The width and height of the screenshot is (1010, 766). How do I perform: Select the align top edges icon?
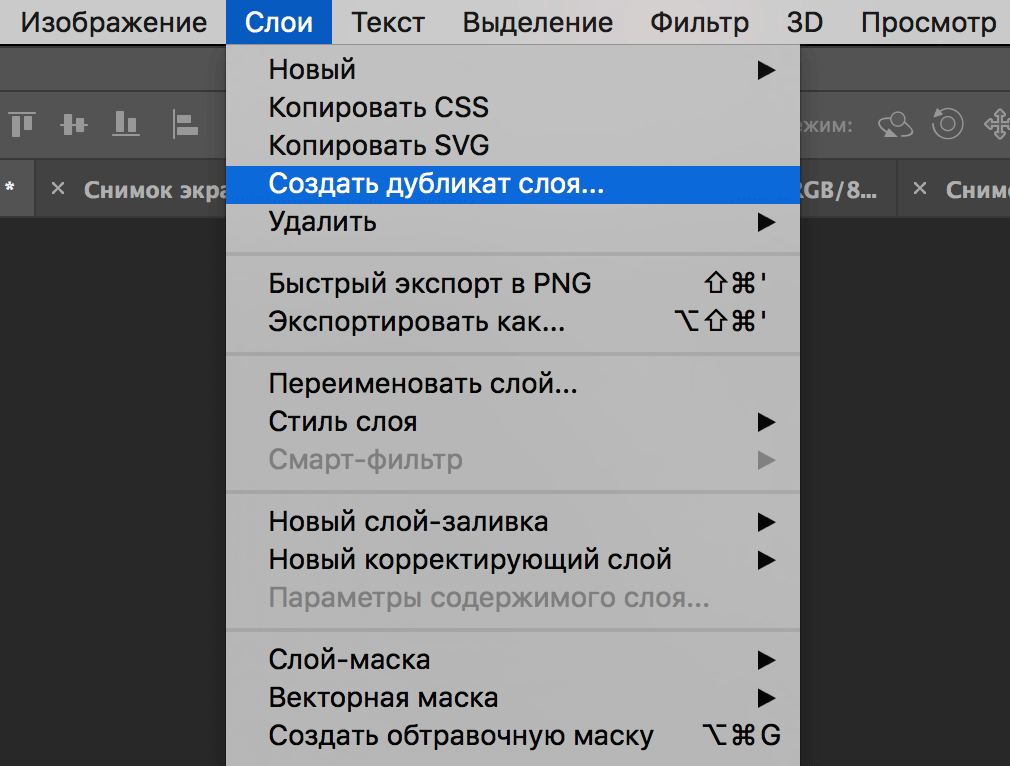22,125
